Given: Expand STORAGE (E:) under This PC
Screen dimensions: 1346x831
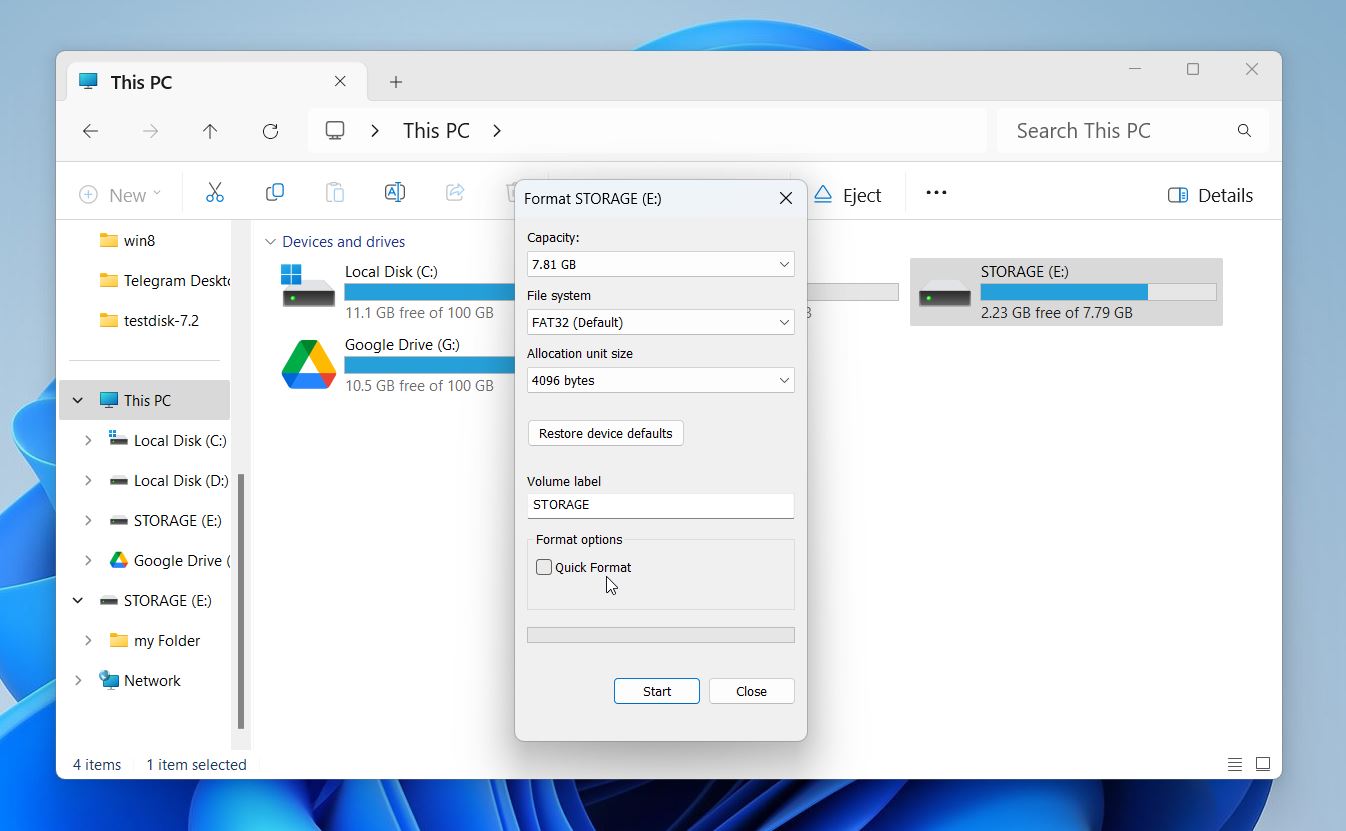Looking at the screenshot, I should pyautogui.click(x=88, y=520).
